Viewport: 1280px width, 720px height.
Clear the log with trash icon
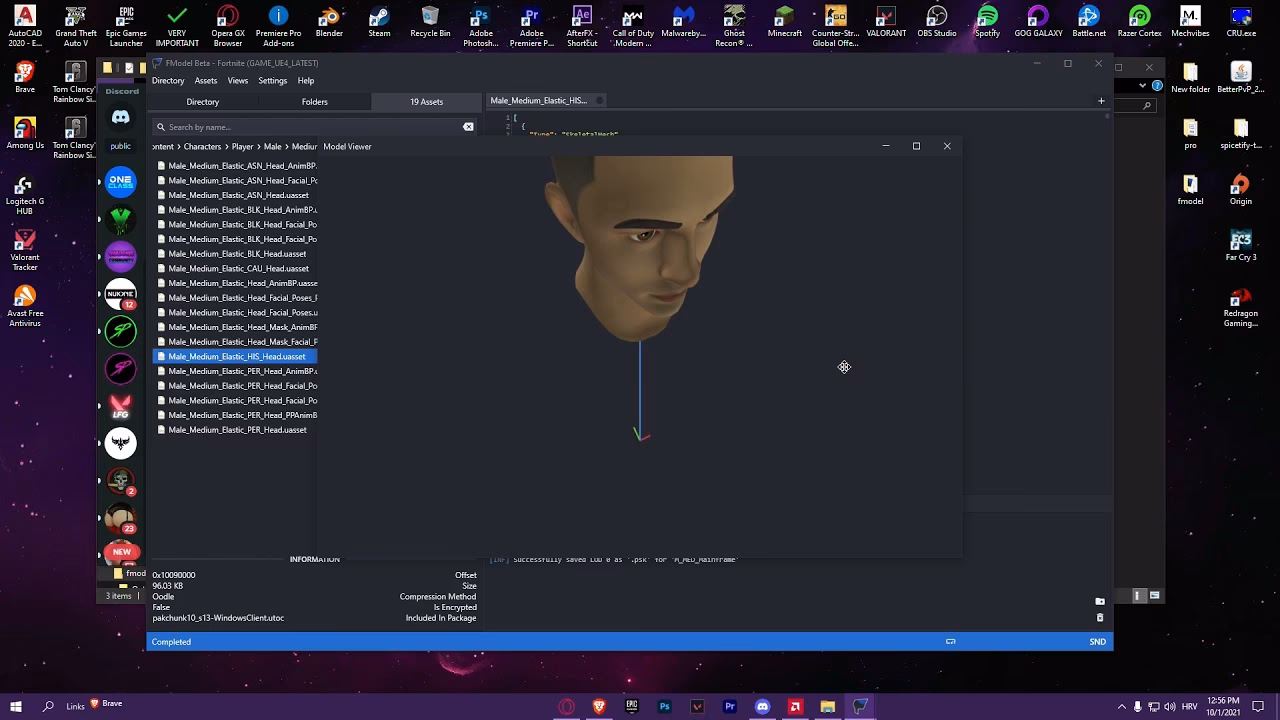point(1100,618)
